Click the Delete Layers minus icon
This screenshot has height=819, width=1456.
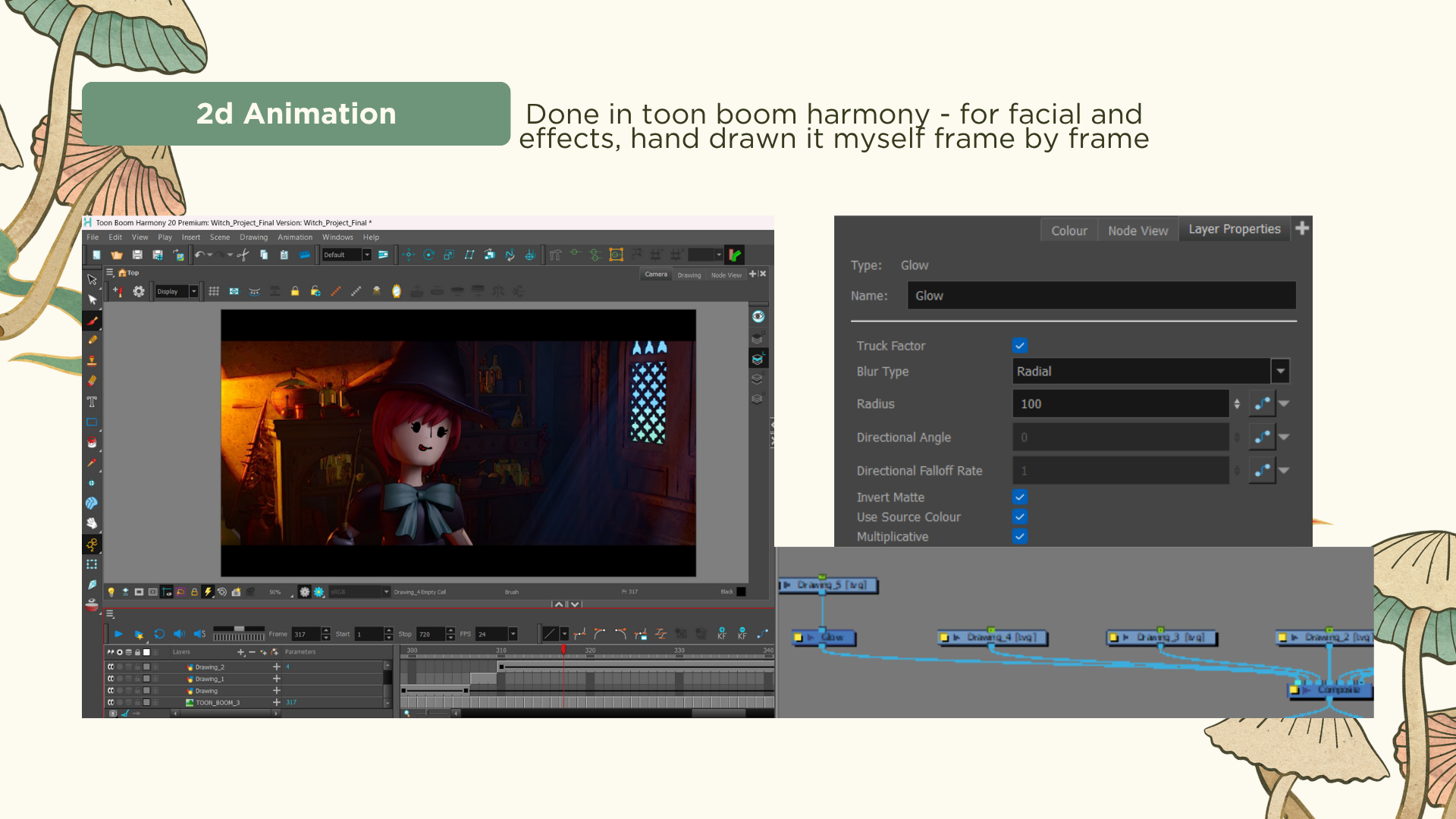point(253,652)
